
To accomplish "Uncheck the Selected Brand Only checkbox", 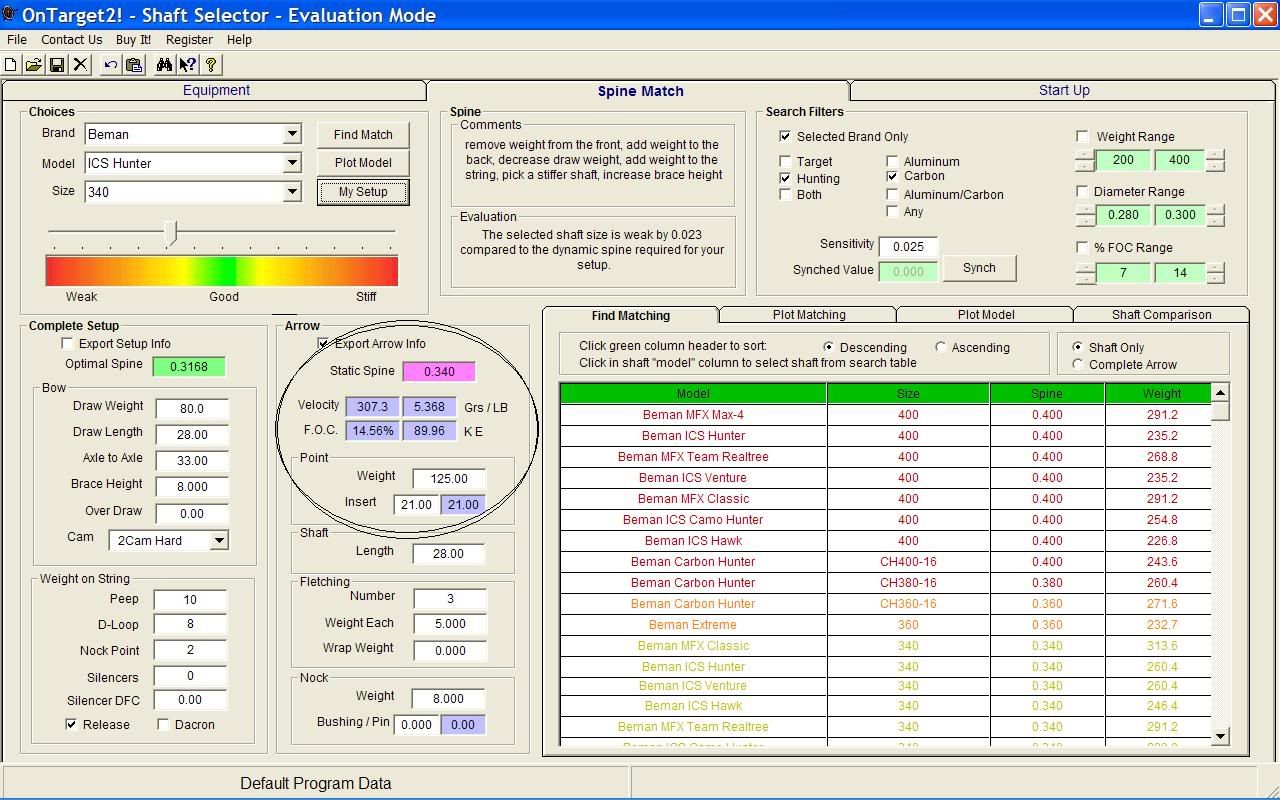I will pos(785,137).
